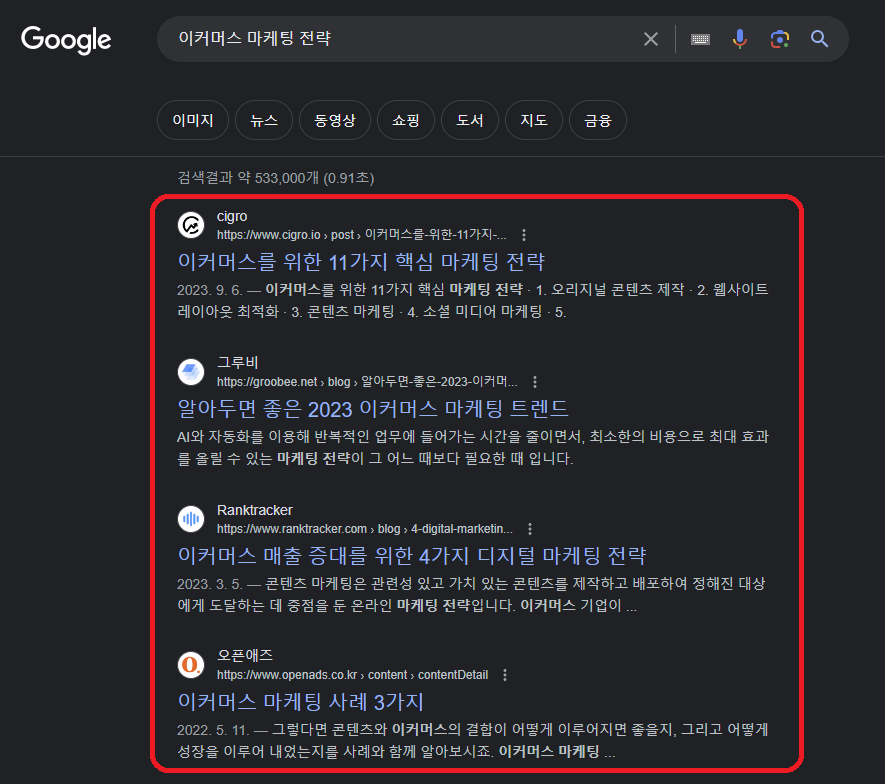Image resolution: width=885 pixels, height=784 pixels.
Task: Select the 동영상 filter tab
Action: 334,119
